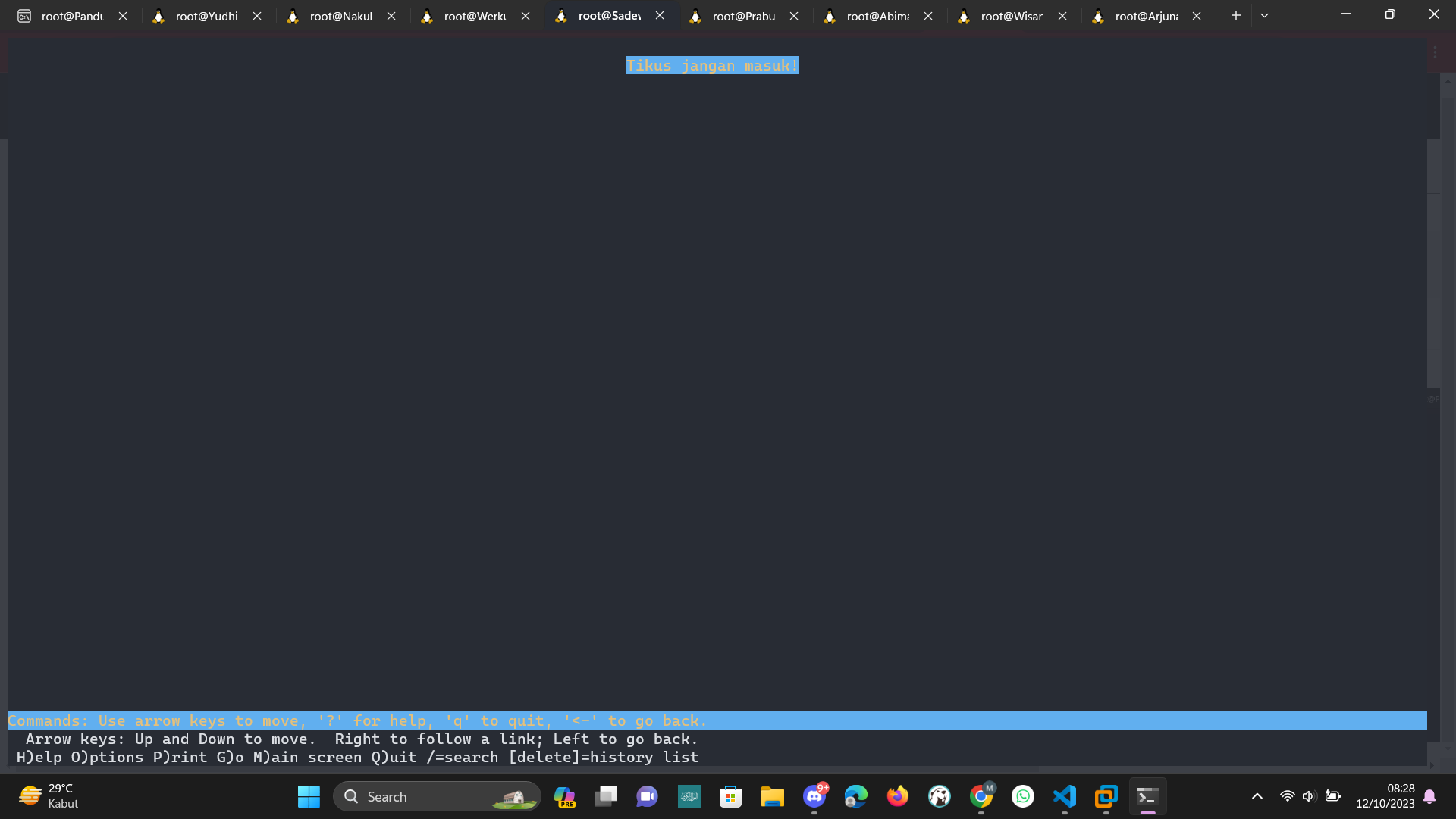This screenshot has height=819, width=1456.
Task: Toggle the Wi-Fi status icon
Action: [x=1287, y=797]
